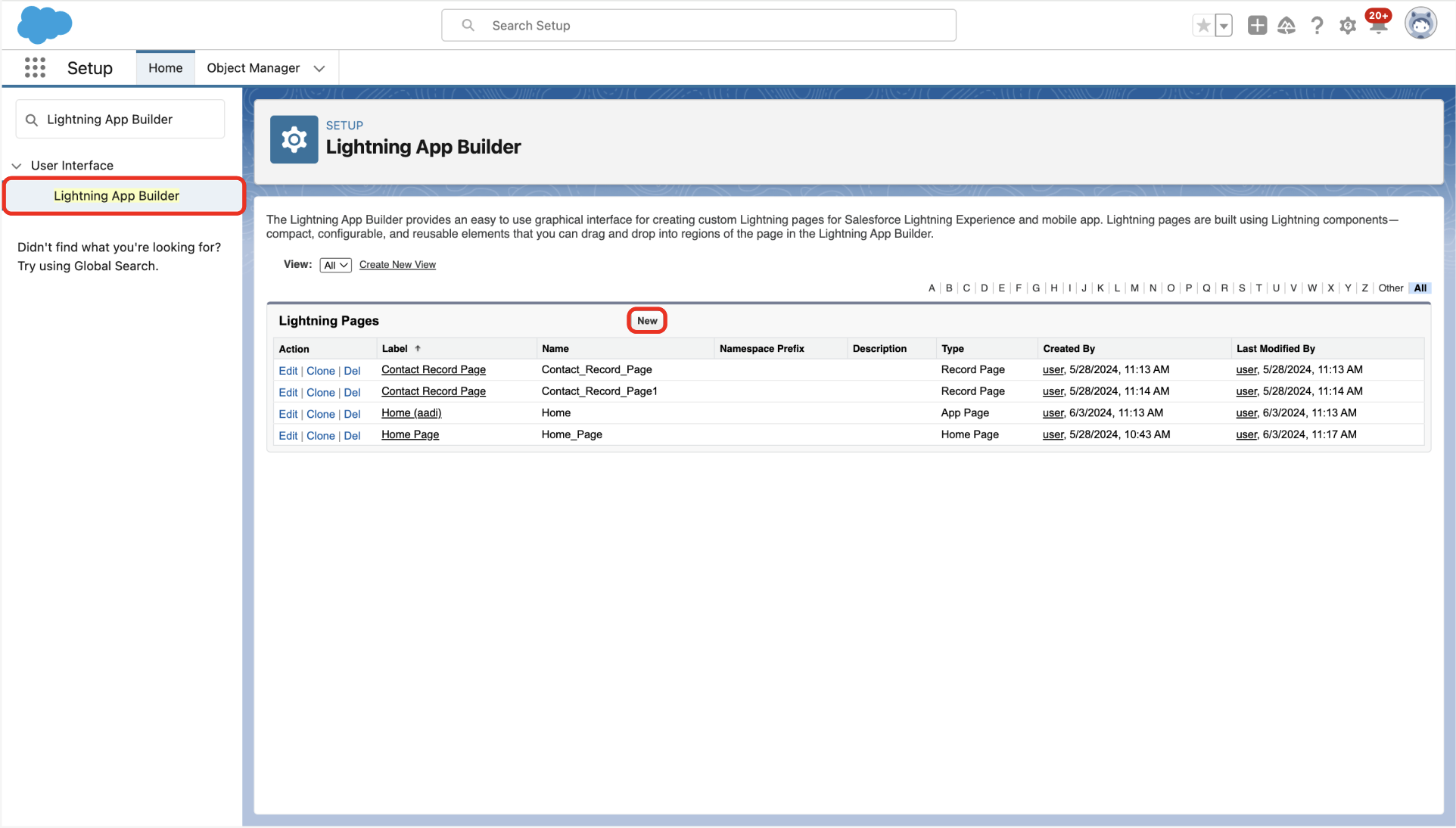Clone the Contact_Record_Page row
Image resolution: width=1456 pixels, height=828 pixels.
point(320,371)
